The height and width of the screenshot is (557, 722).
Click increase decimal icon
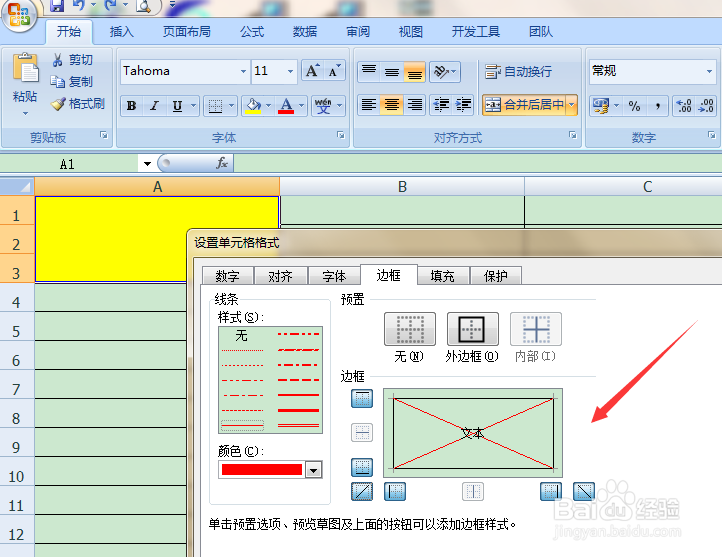tap(684, 106)
